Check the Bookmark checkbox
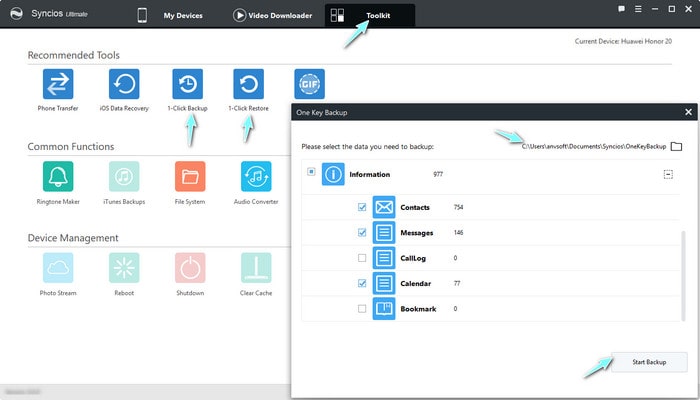This screenshot has height=400, width=700. (362, 309)
